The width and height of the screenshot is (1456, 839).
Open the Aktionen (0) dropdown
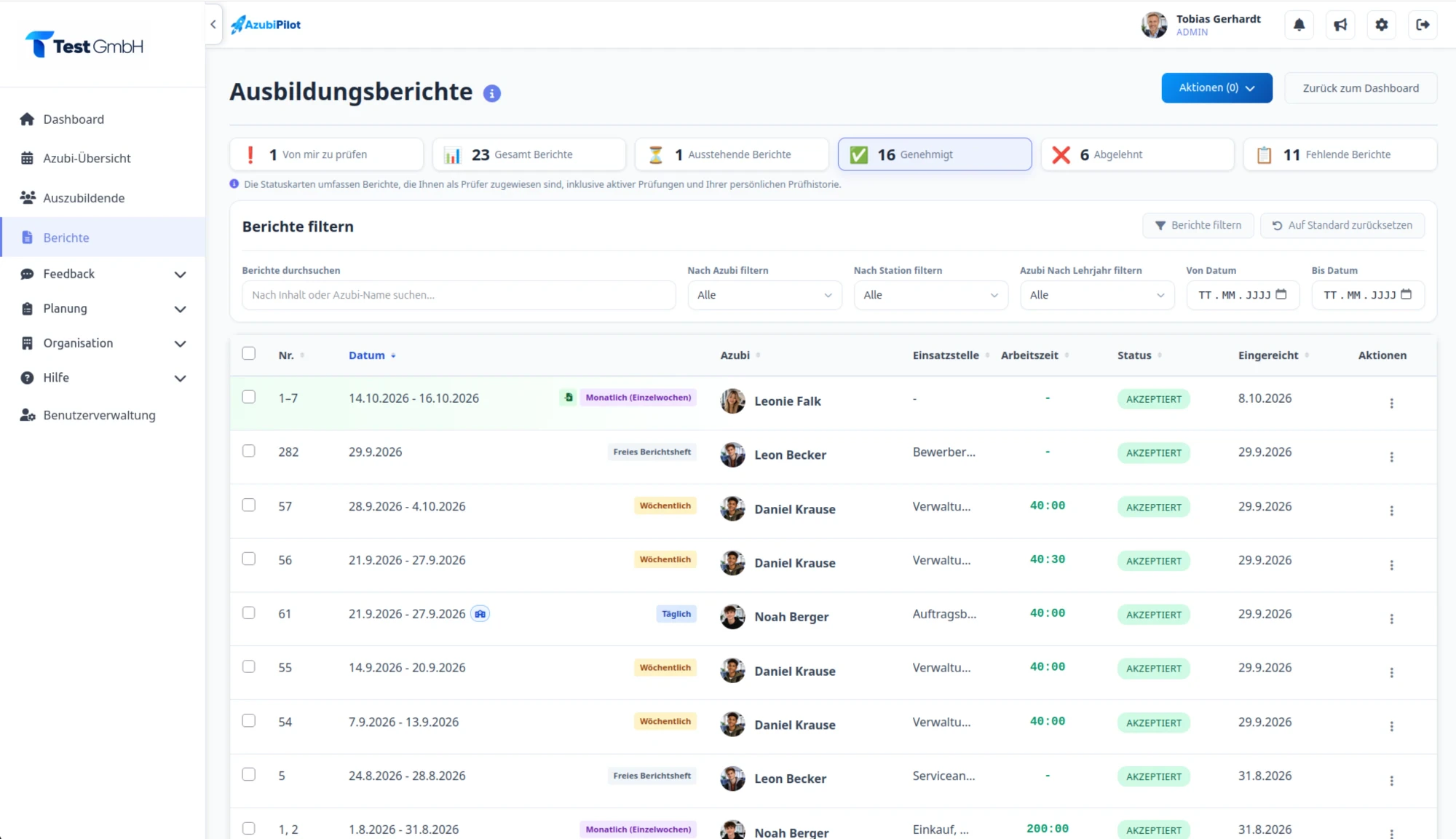(x=1216, y=87)
